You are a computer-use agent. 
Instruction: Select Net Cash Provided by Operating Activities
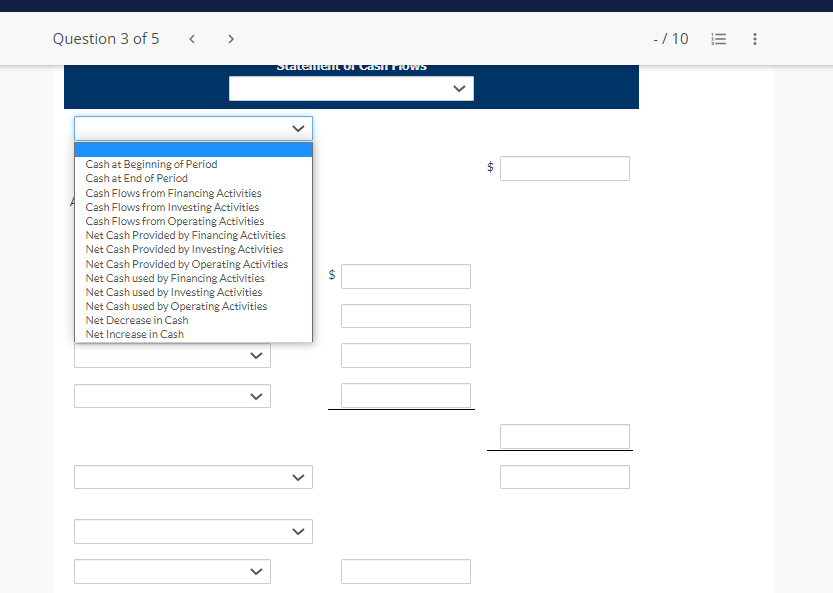187,264
